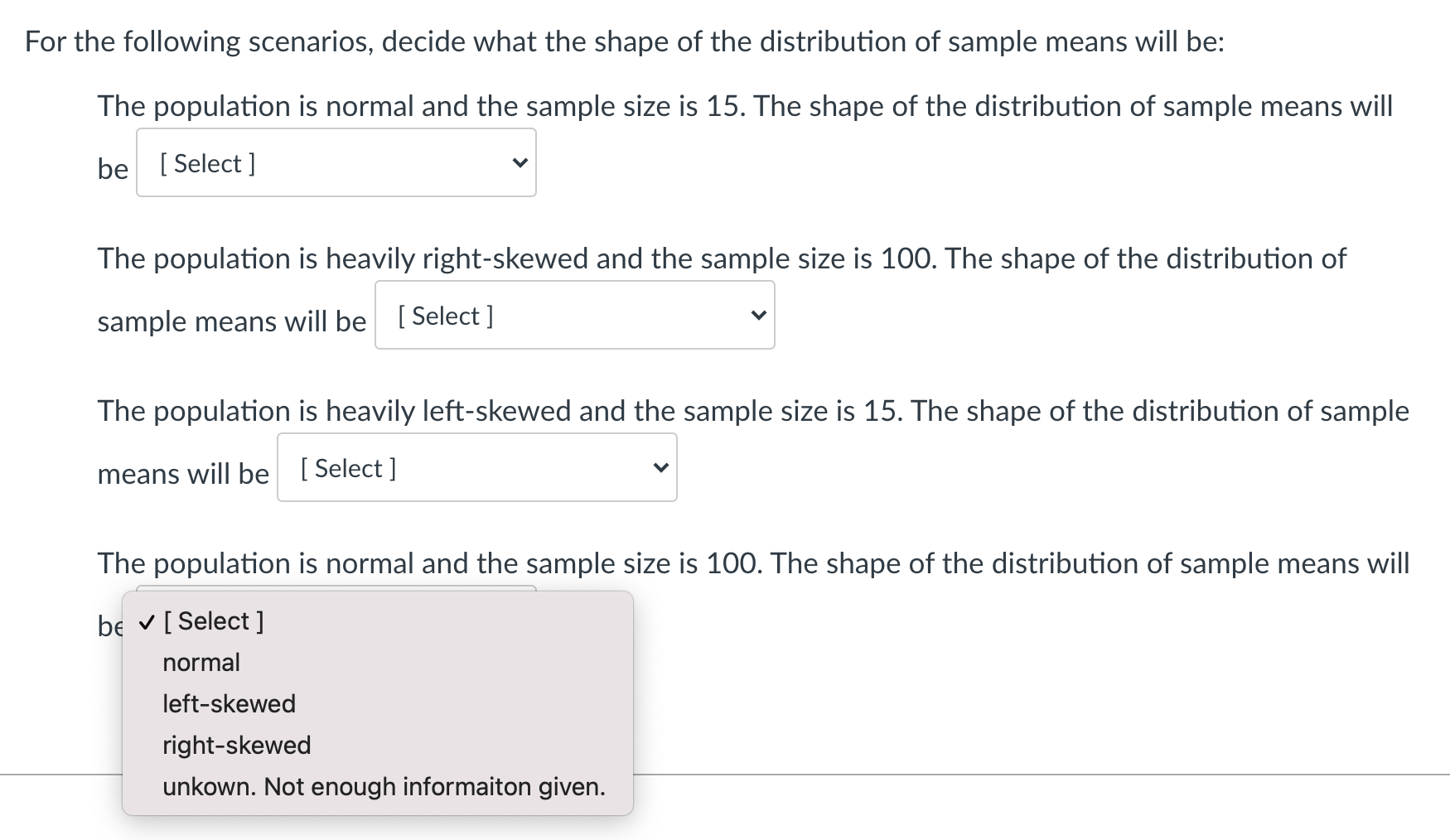Choose "left-skewed" in the open dropdown
This screenshot has width=1450, height=840.
click(228, 703)
